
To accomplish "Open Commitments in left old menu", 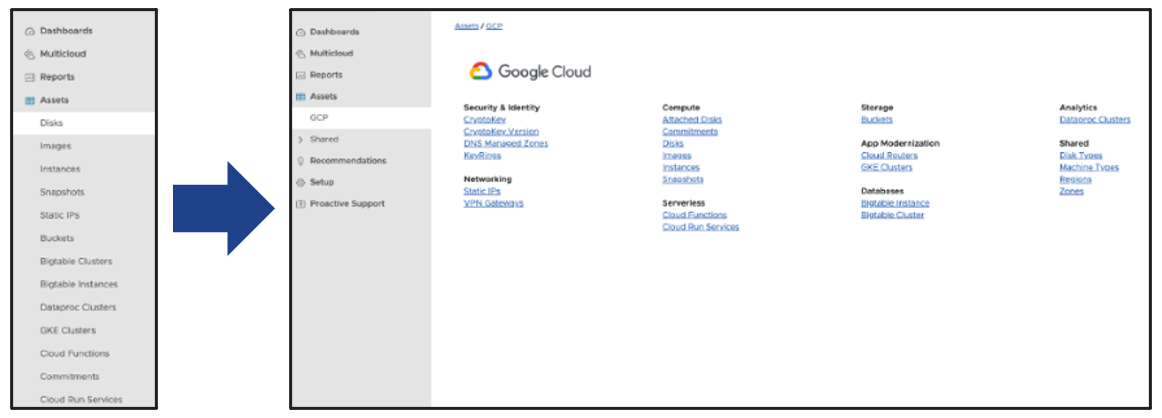I will pos(70,376).
